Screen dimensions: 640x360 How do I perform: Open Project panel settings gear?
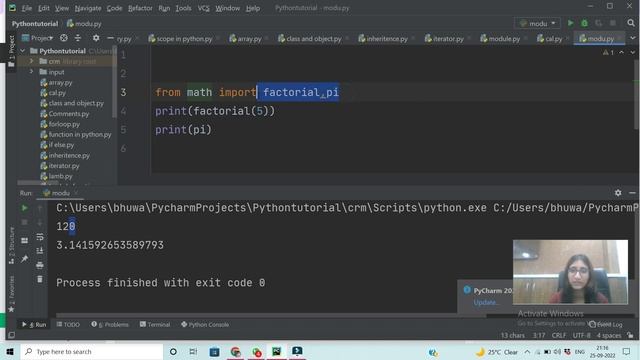pos(96,38)
